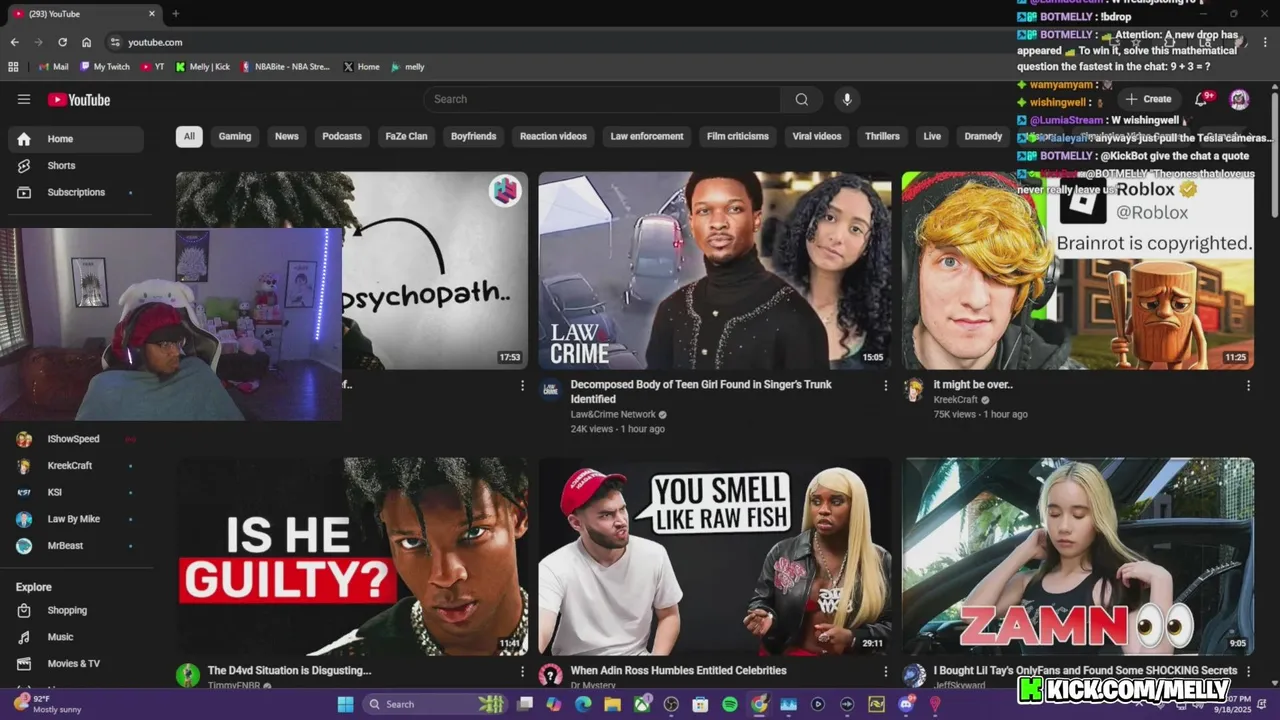Open the YT bookmark
Screen dimensions: 1280x720
[x=153, y=67]
